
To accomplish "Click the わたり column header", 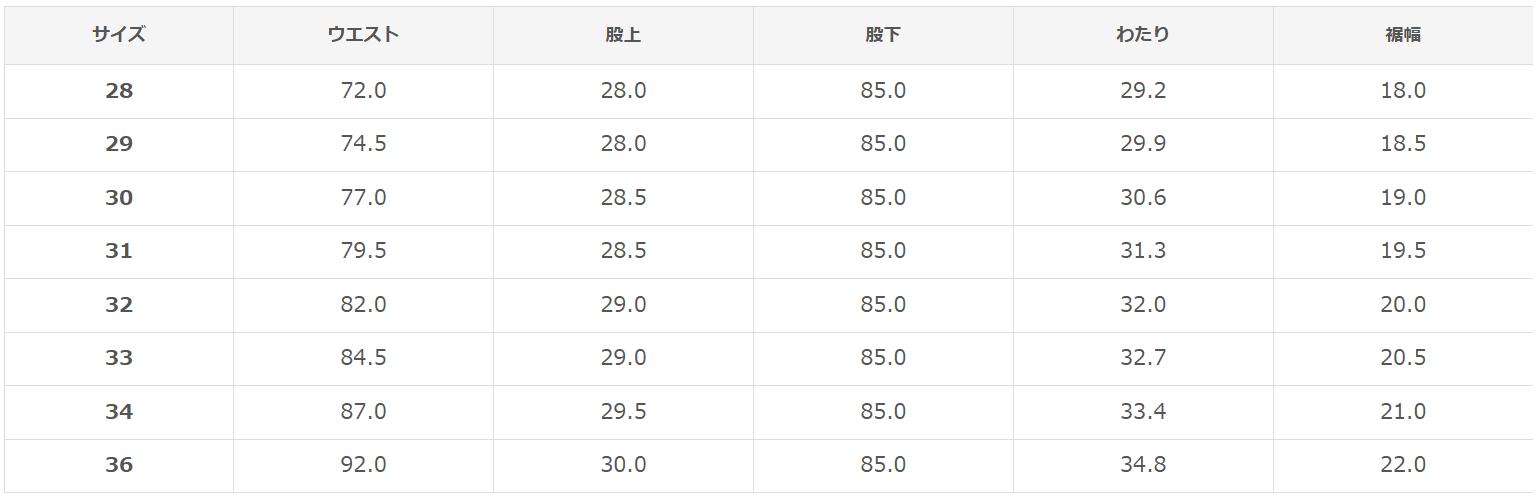I will (x=1143, y=35).
